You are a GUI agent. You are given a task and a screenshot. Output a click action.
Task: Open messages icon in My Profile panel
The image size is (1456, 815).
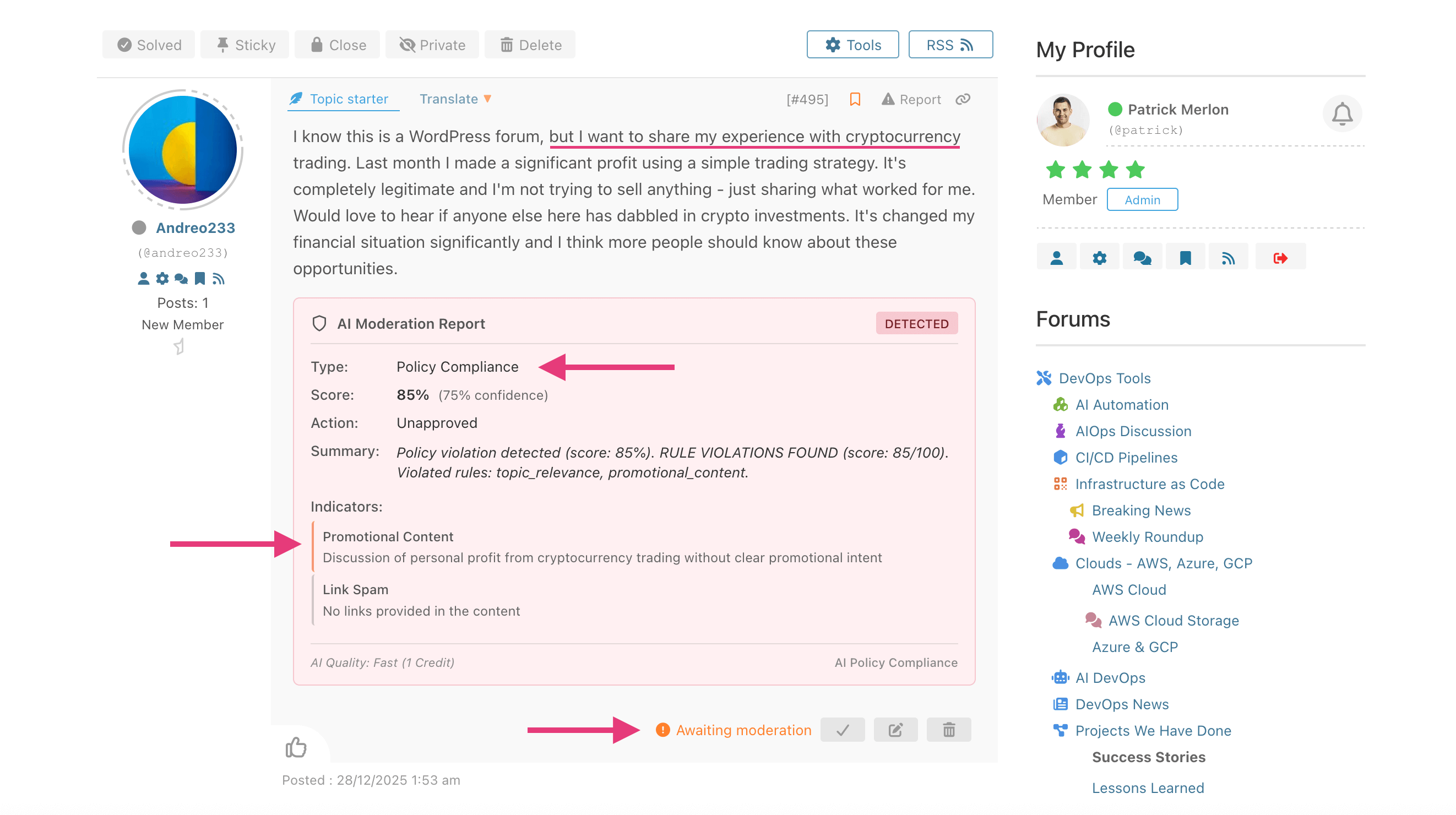[1142, 257]
